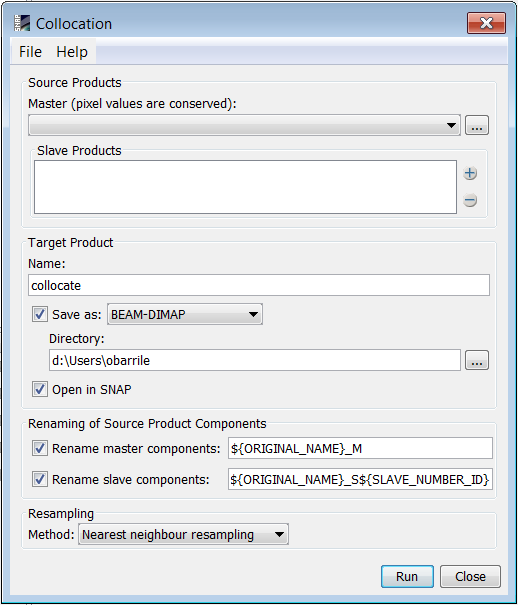Viewport: 518px width, 605px height.
Task: Remove slave product with minus icon
Action: coord(469,200)
